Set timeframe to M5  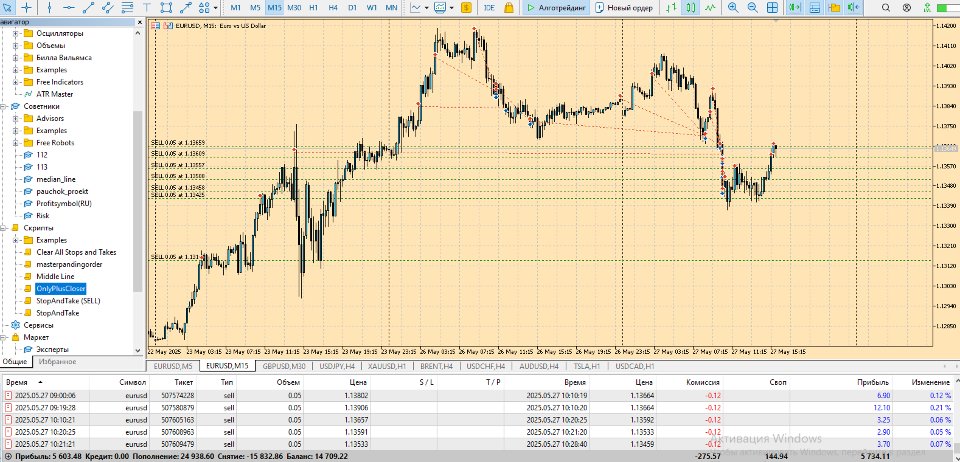click(x=255, y=7)
